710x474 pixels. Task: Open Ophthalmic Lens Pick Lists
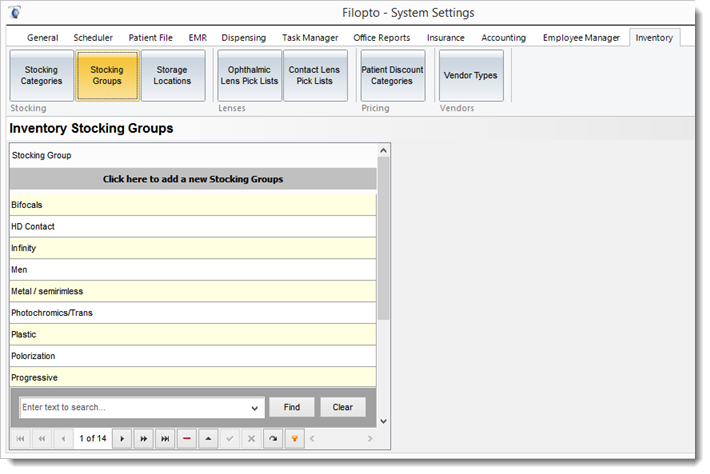coord(249,76)
